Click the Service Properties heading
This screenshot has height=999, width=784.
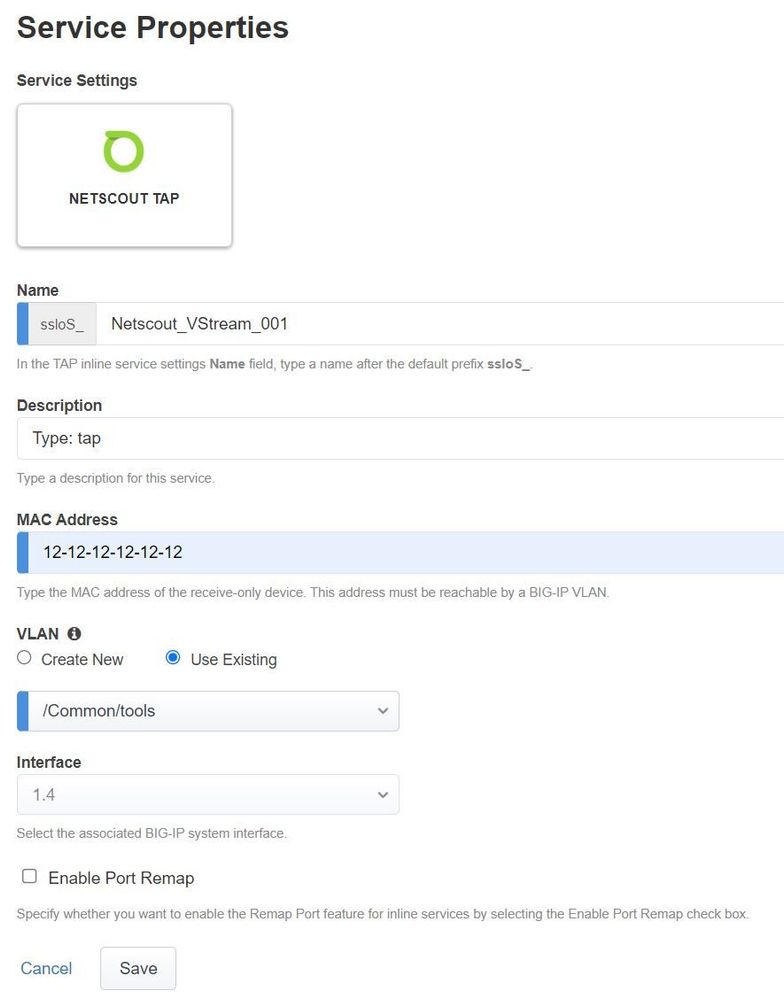pyautogui.click(x=153, y=27)
